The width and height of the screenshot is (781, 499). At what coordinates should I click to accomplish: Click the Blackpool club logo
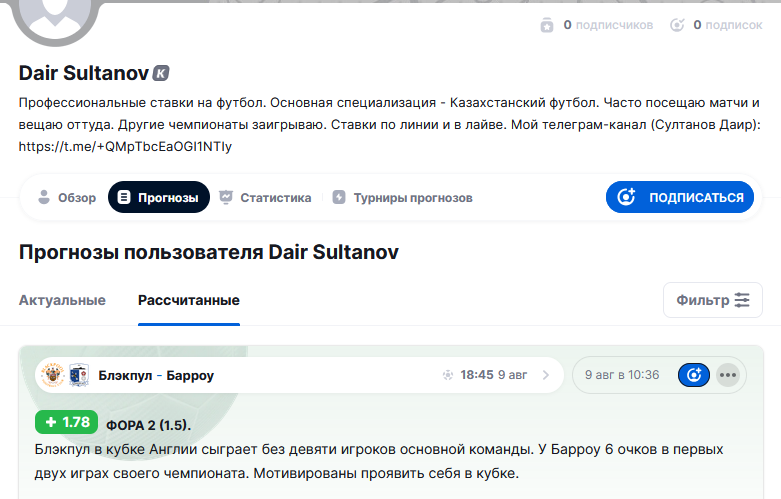[52, 375]
